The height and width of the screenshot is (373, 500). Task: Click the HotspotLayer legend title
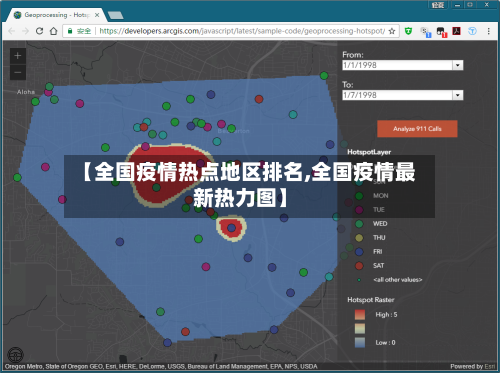tap(369, 152)
